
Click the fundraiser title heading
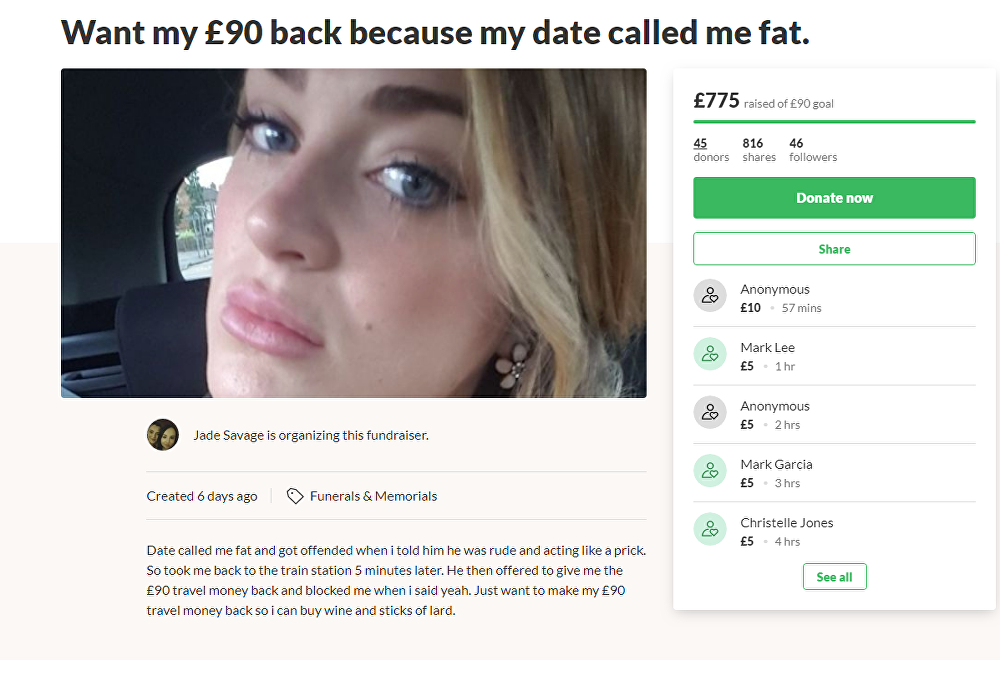click(x=435, y=33)
